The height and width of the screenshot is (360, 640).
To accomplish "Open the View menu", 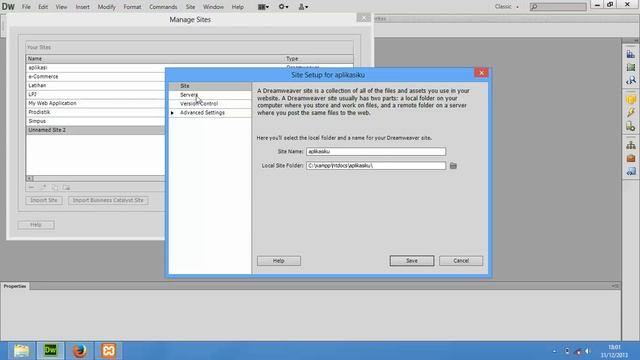I will [61, 7].
